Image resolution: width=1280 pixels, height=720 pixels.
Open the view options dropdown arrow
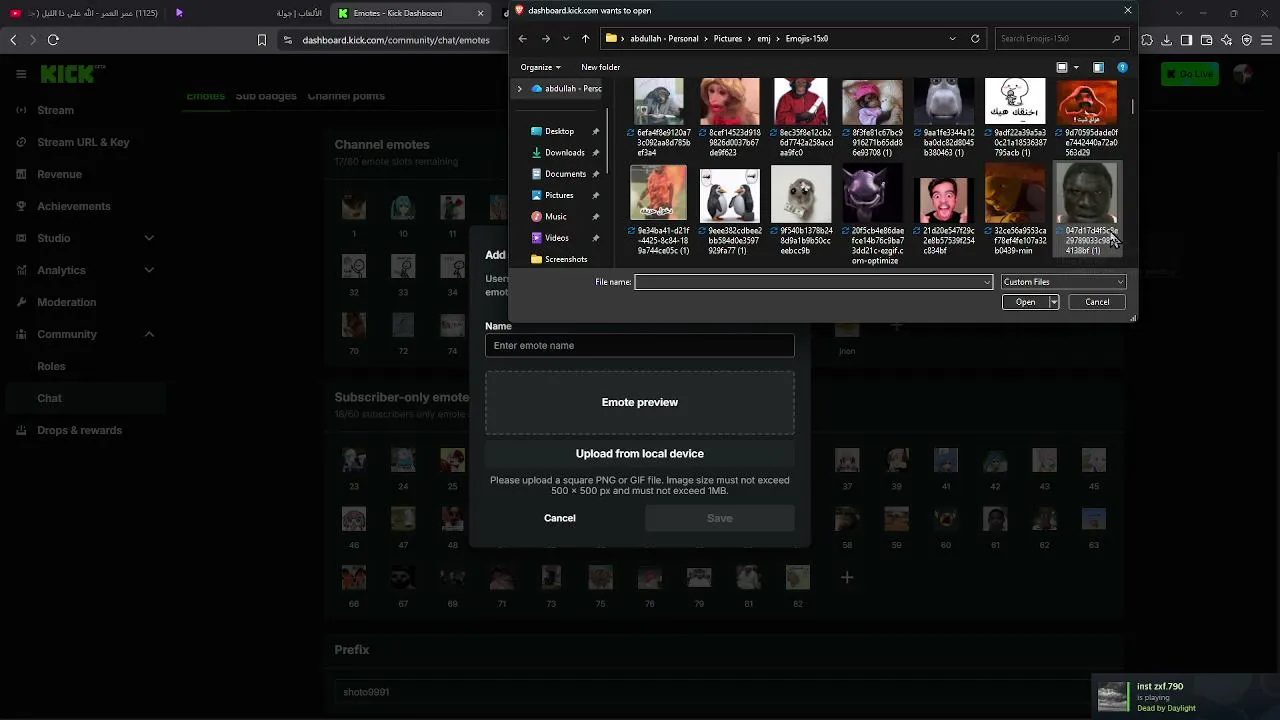point(1076,67)
